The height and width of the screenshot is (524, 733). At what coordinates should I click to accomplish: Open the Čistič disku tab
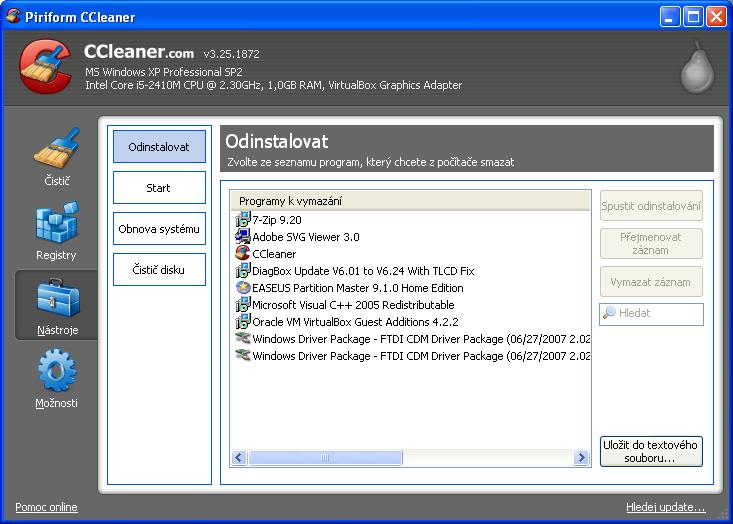[159, 270]
